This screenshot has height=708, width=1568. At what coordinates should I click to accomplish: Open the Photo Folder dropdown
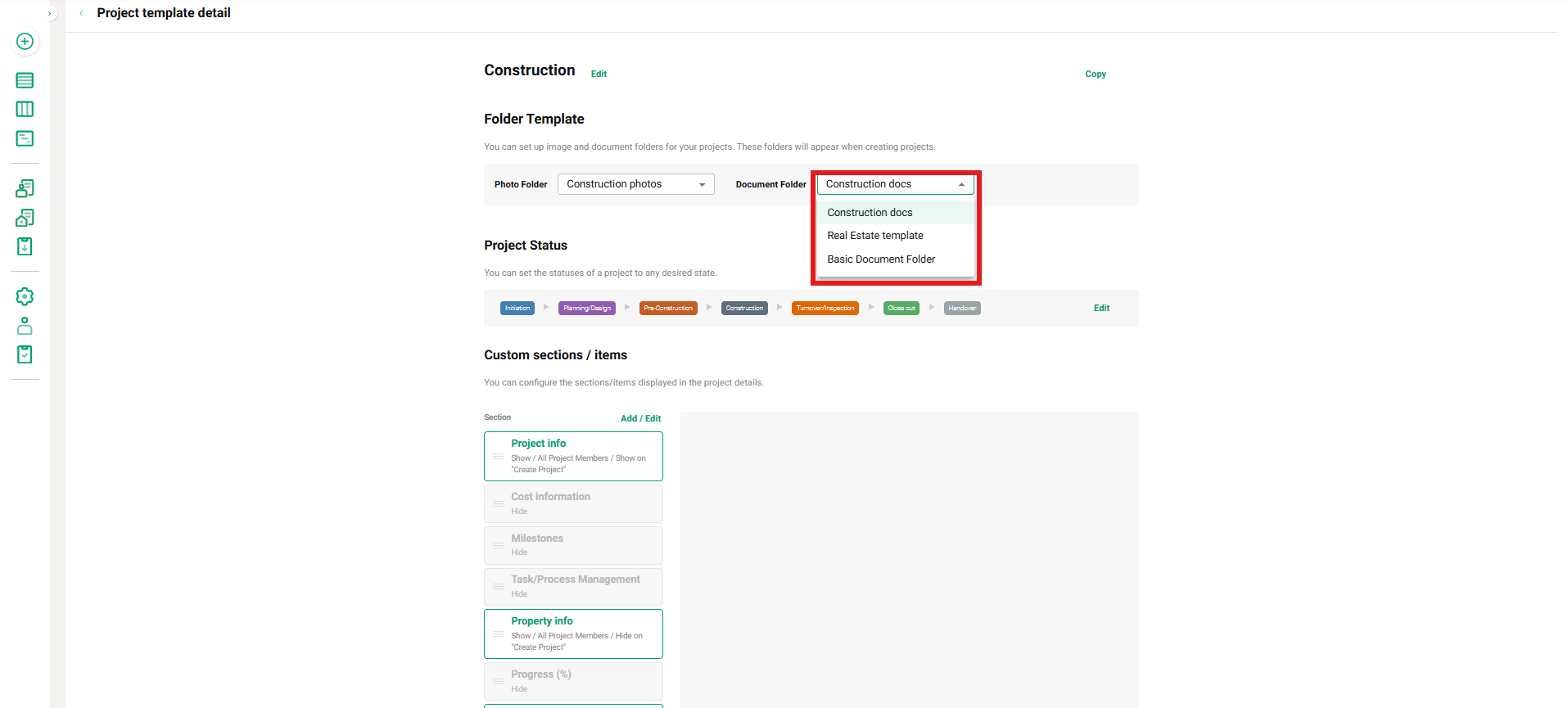pyautogui.click(x=635, y=184)
